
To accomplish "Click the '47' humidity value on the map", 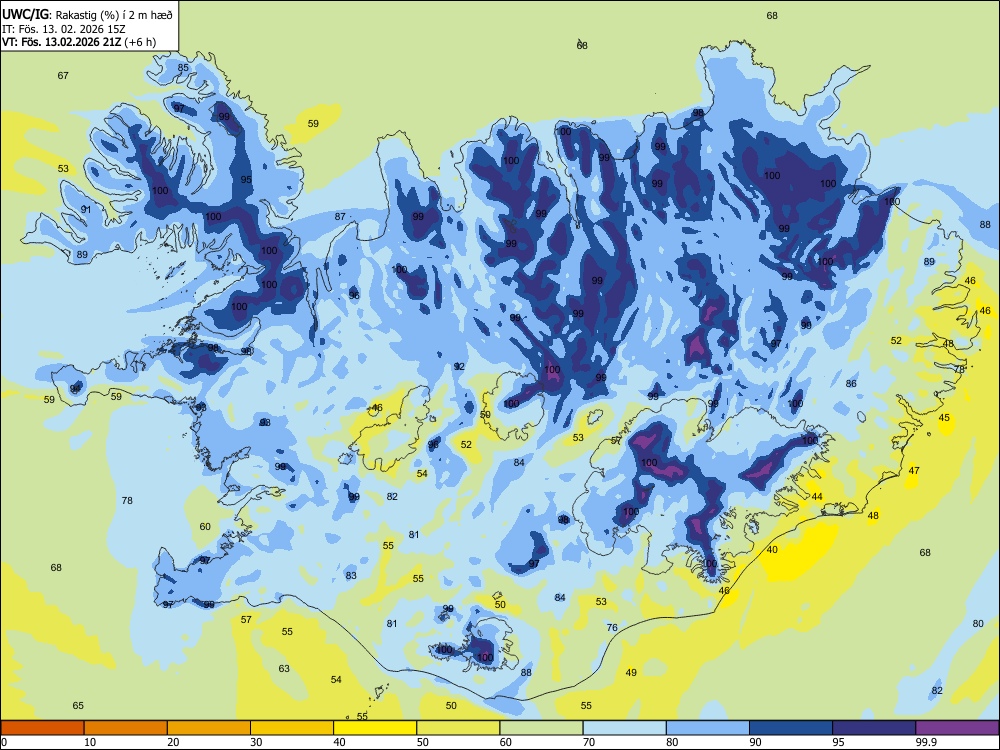I will [915, 471].
